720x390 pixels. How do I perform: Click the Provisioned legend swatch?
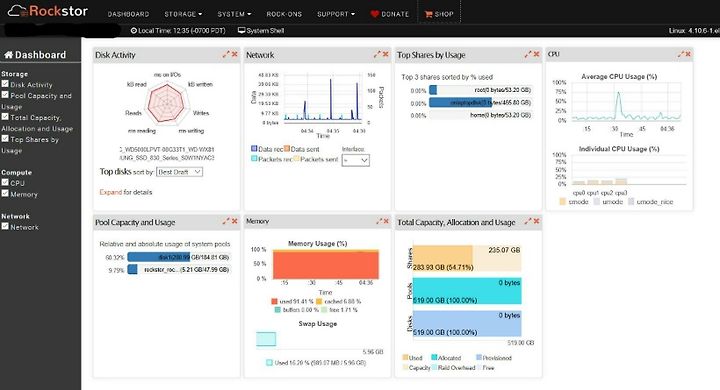[x=479, y=357]
